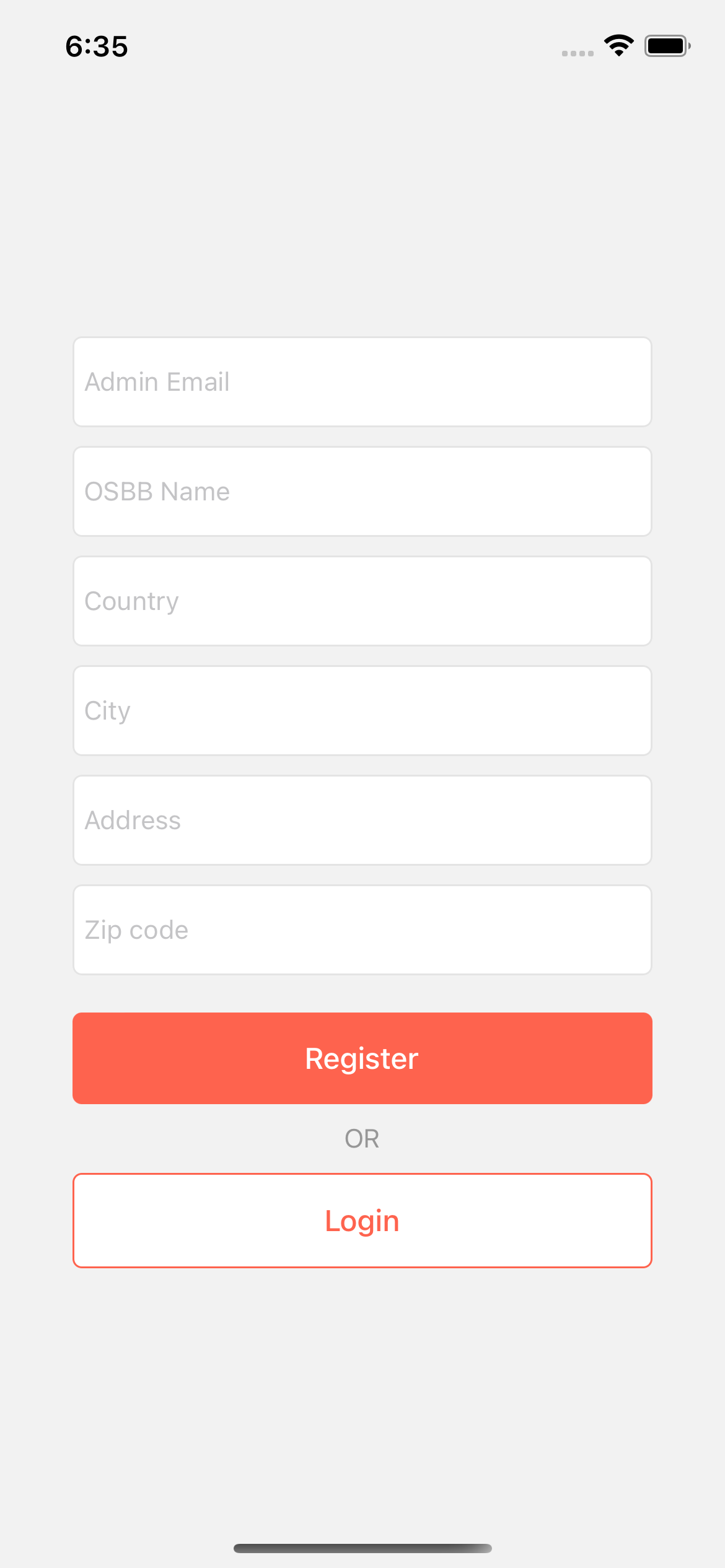Click the Address text field
725x1568 pixels.
362,820
